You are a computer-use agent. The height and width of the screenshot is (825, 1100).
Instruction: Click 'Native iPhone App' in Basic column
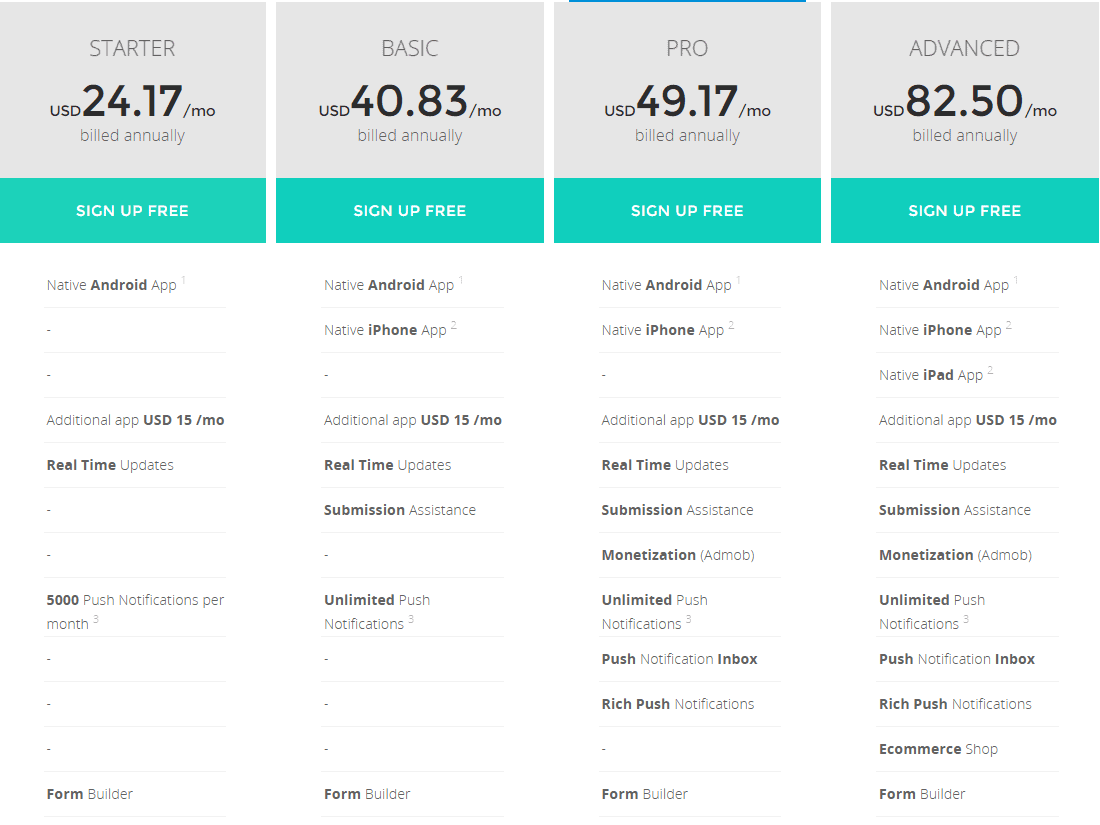point(385,330)
